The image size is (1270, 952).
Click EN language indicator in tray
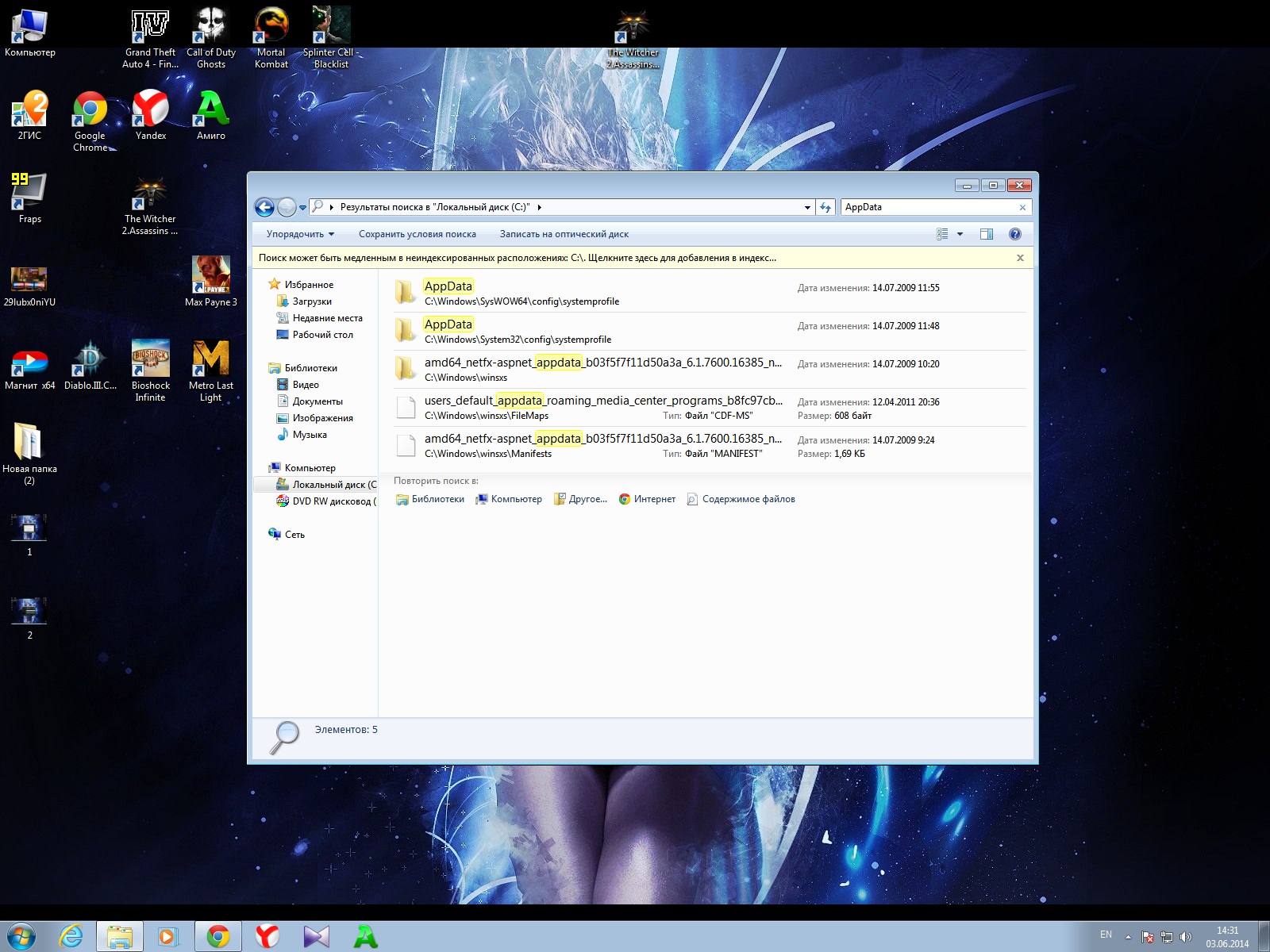pos(1106,935)
